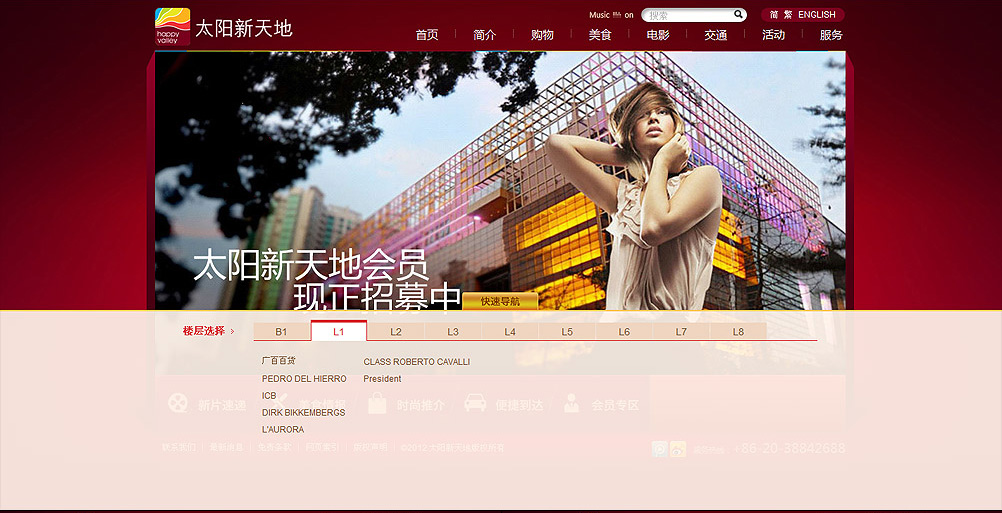1002x513 pixels.
Task: Switch the language to ENGLISH
Action: (x=817, y=15)
